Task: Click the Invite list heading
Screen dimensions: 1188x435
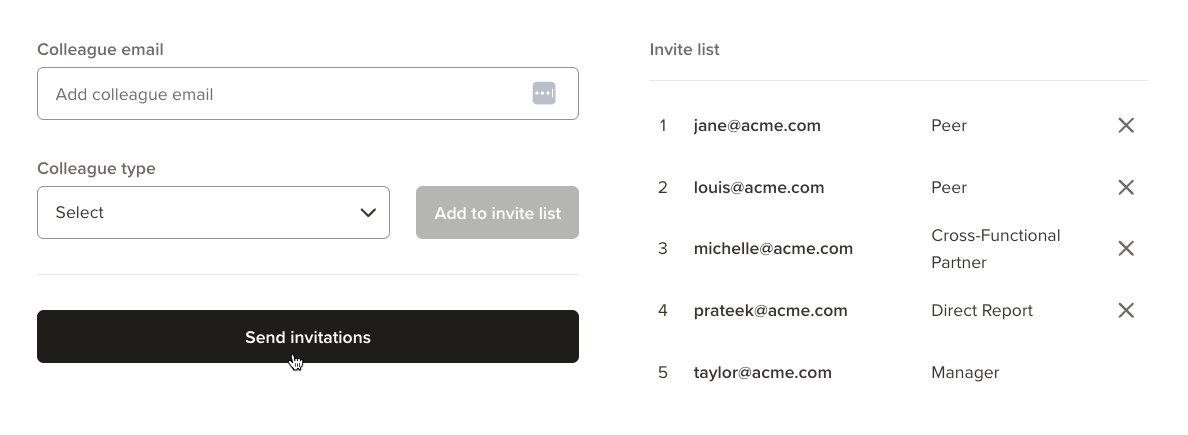Action: [x=684, y=49]
